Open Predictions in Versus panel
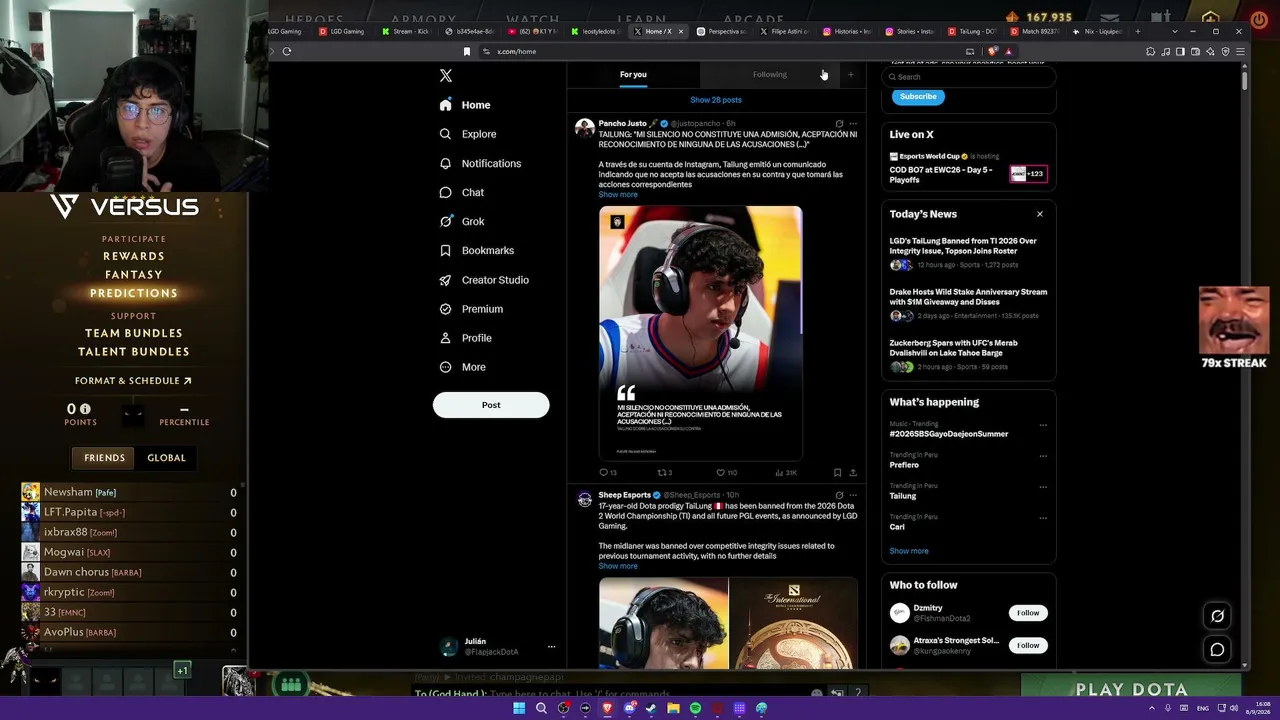 coord(134,294)
